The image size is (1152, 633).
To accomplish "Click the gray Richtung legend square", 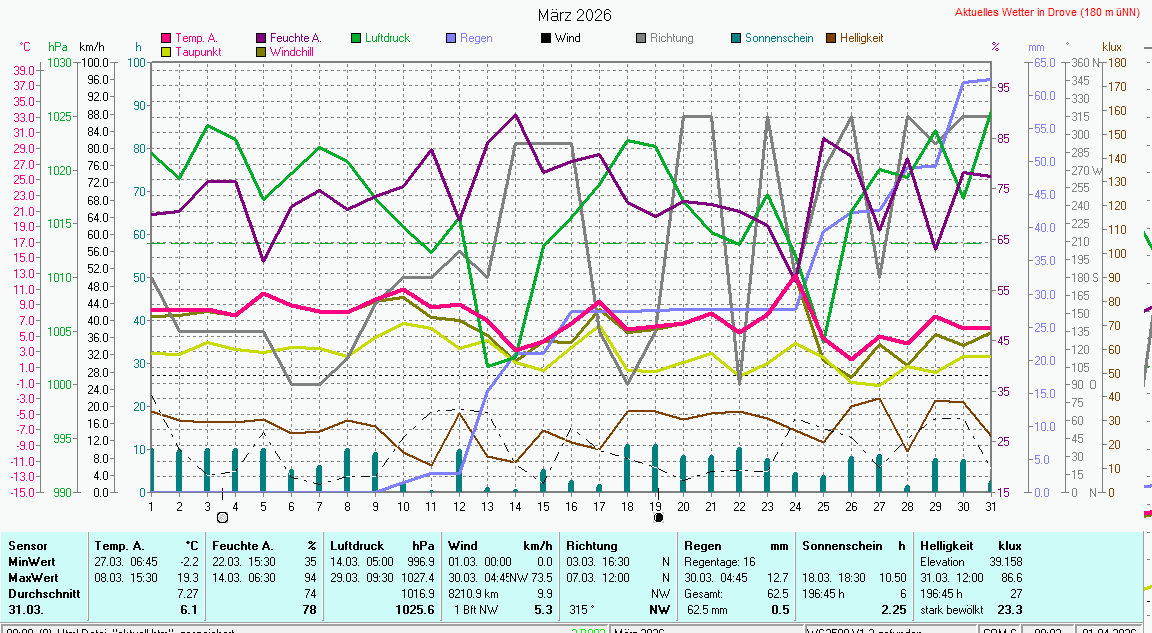I will 641,38.
